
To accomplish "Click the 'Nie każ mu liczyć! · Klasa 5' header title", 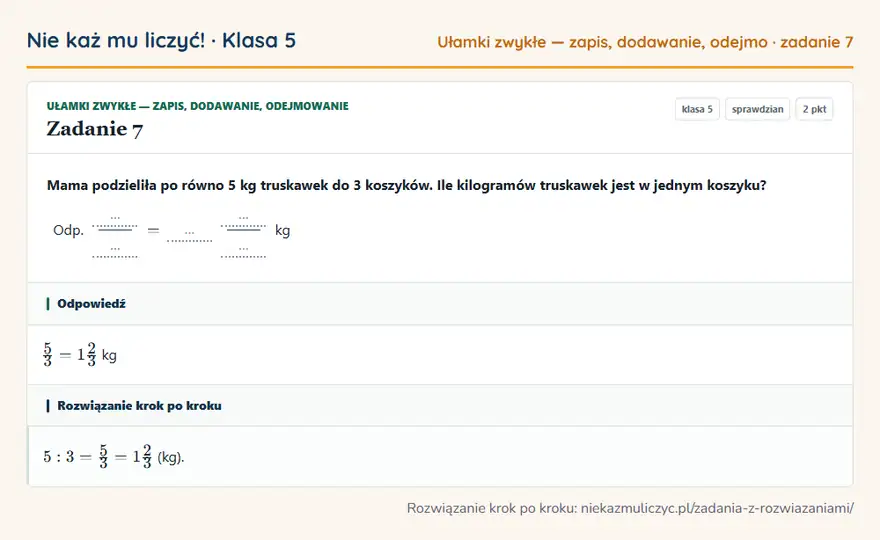I will 161,40.
